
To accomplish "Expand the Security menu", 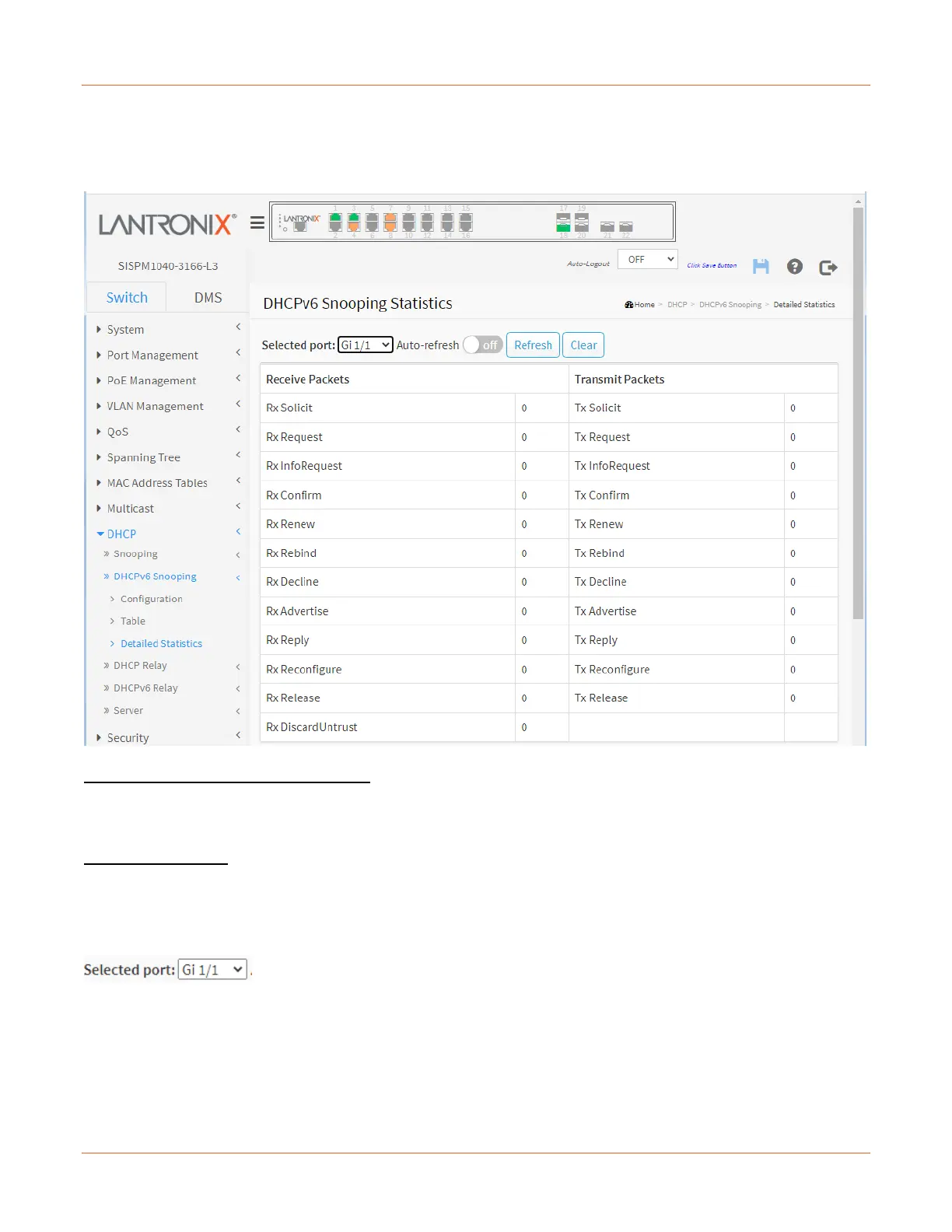I will point(128,737).
